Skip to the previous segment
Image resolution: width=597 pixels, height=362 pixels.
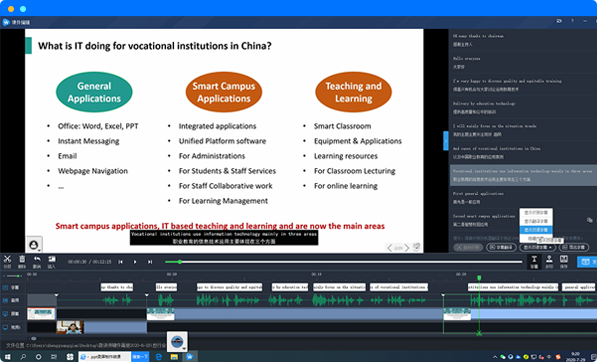click(120, 262)
